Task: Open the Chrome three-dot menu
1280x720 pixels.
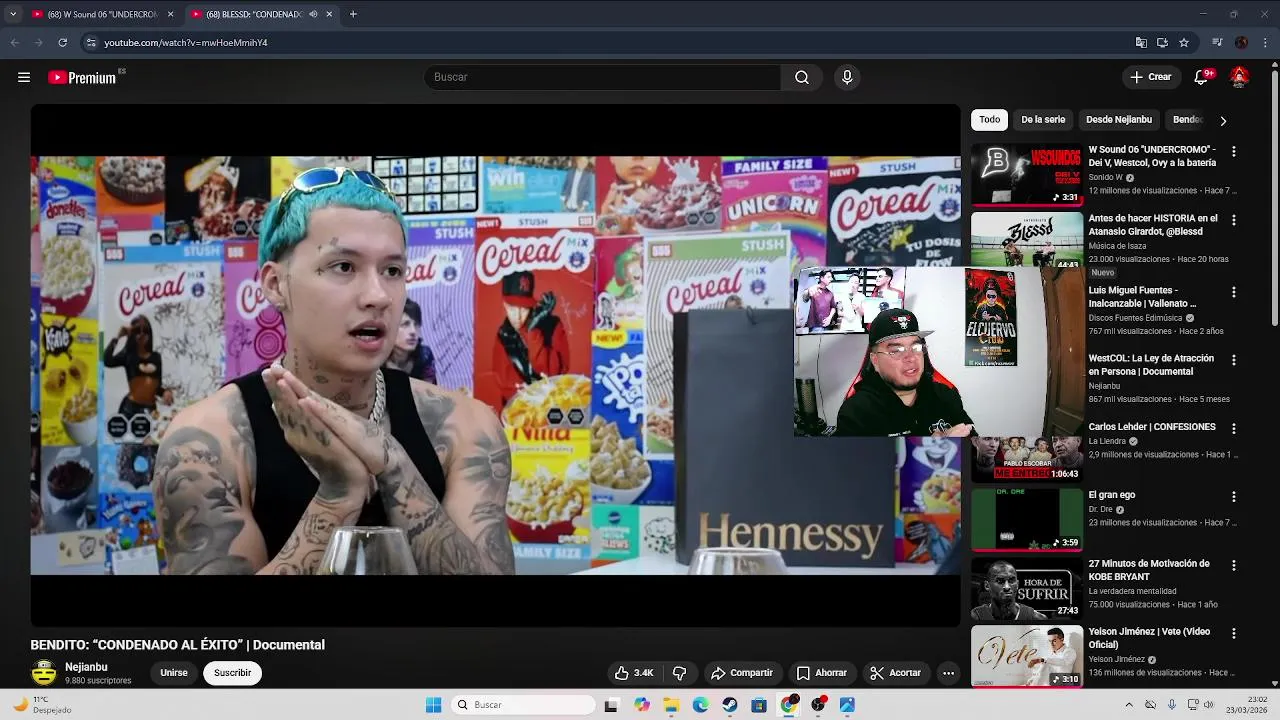Action: (x=1266, y=43)
